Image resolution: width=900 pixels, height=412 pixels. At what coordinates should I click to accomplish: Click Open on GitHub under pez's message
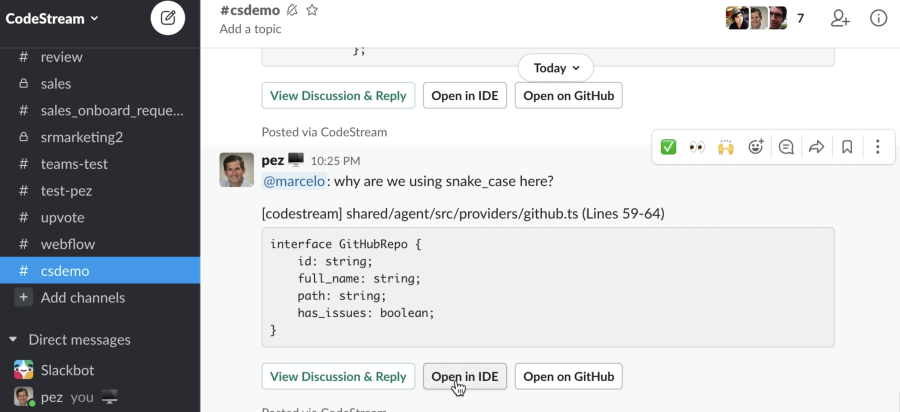(569, 377)
